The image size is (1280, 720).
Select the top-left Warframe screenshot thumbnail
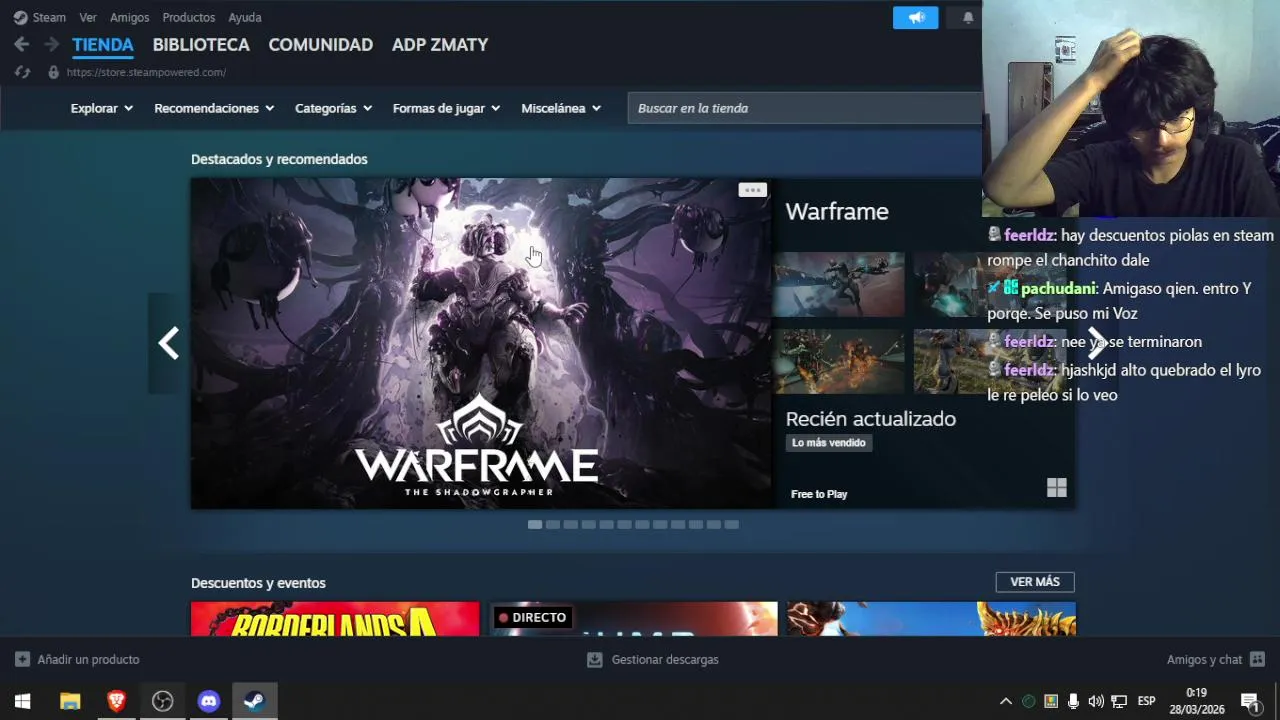pyautogui.click(x=839, y=284)
